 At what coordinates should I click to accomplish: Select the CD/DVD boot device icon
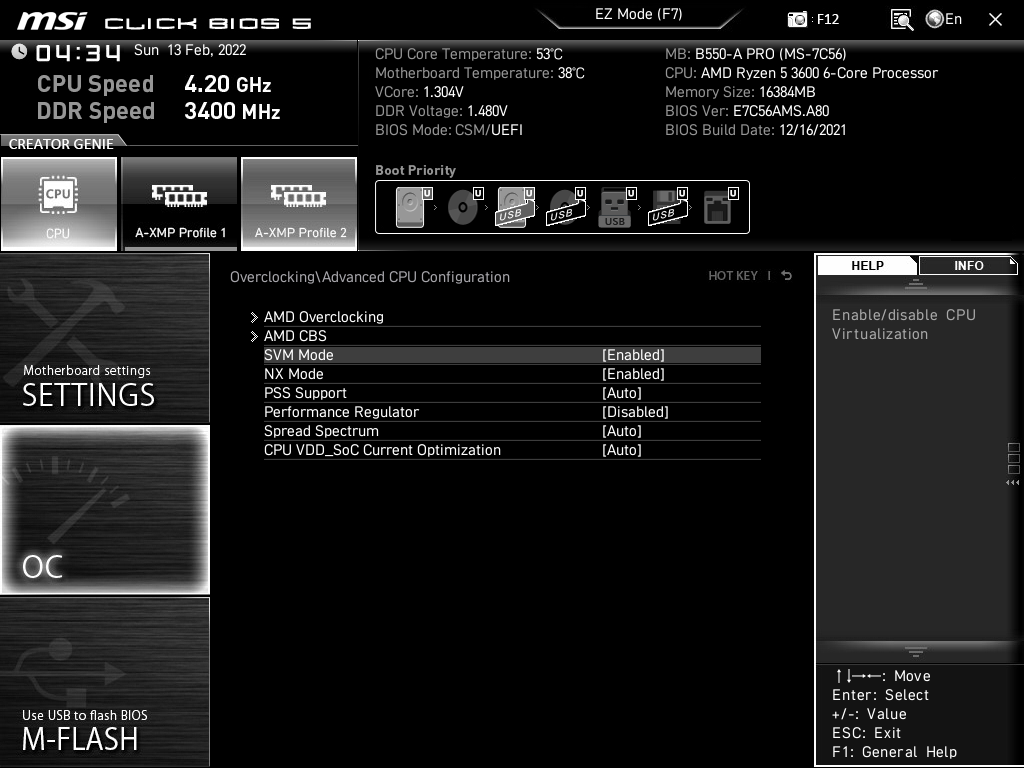pyautogui.click(x=462, y=208)
